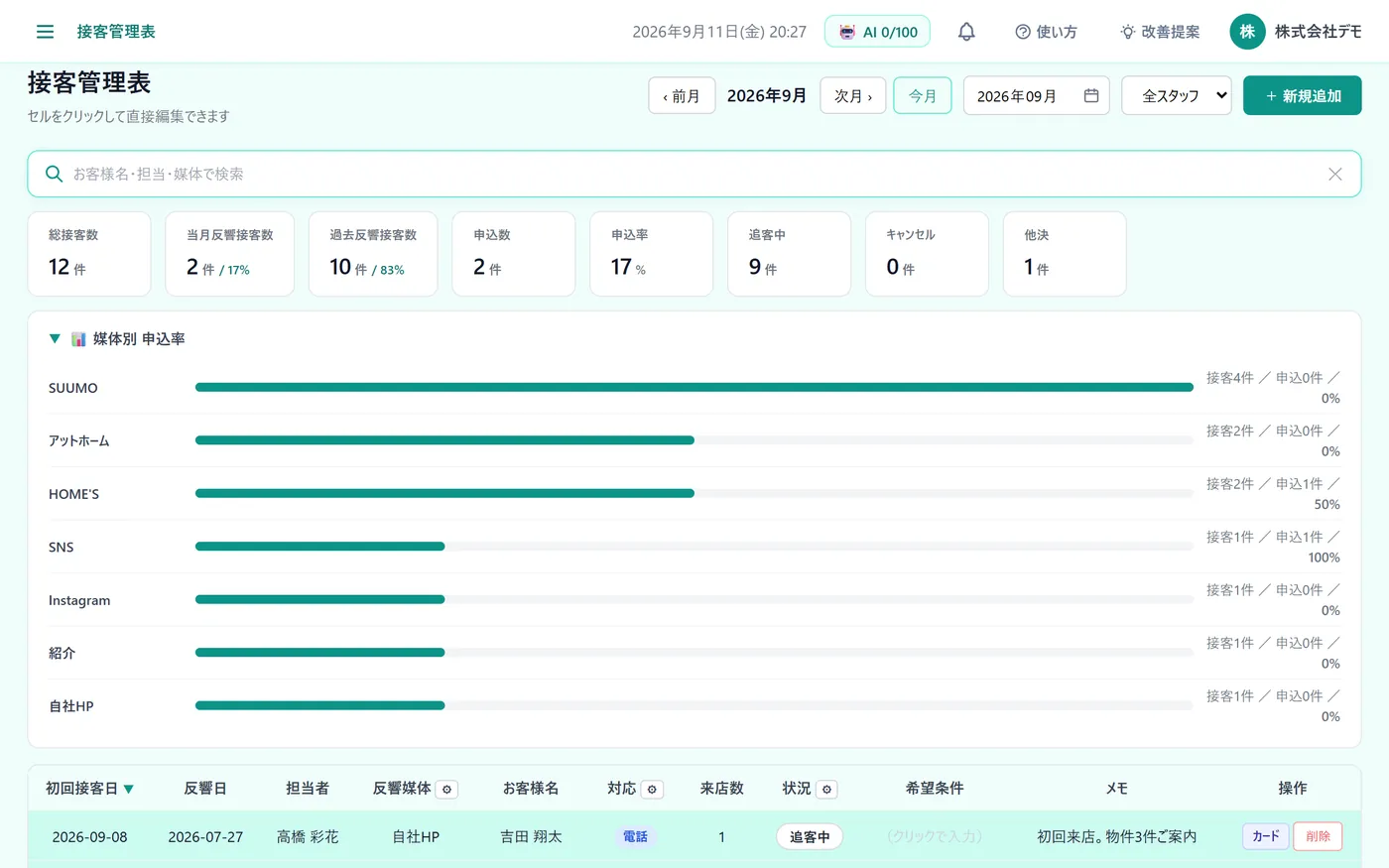Click the 株 company avatar circle
Image resolution: width=1389 pixels, height=868 pixels.
(x=1247, y=32)
